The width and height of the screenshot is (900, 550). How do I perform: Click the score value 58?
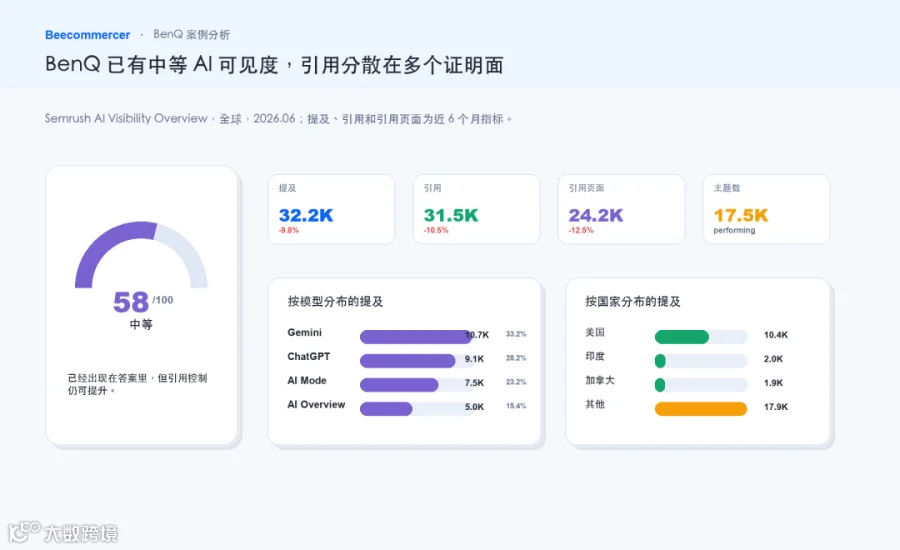click(131, 302)
